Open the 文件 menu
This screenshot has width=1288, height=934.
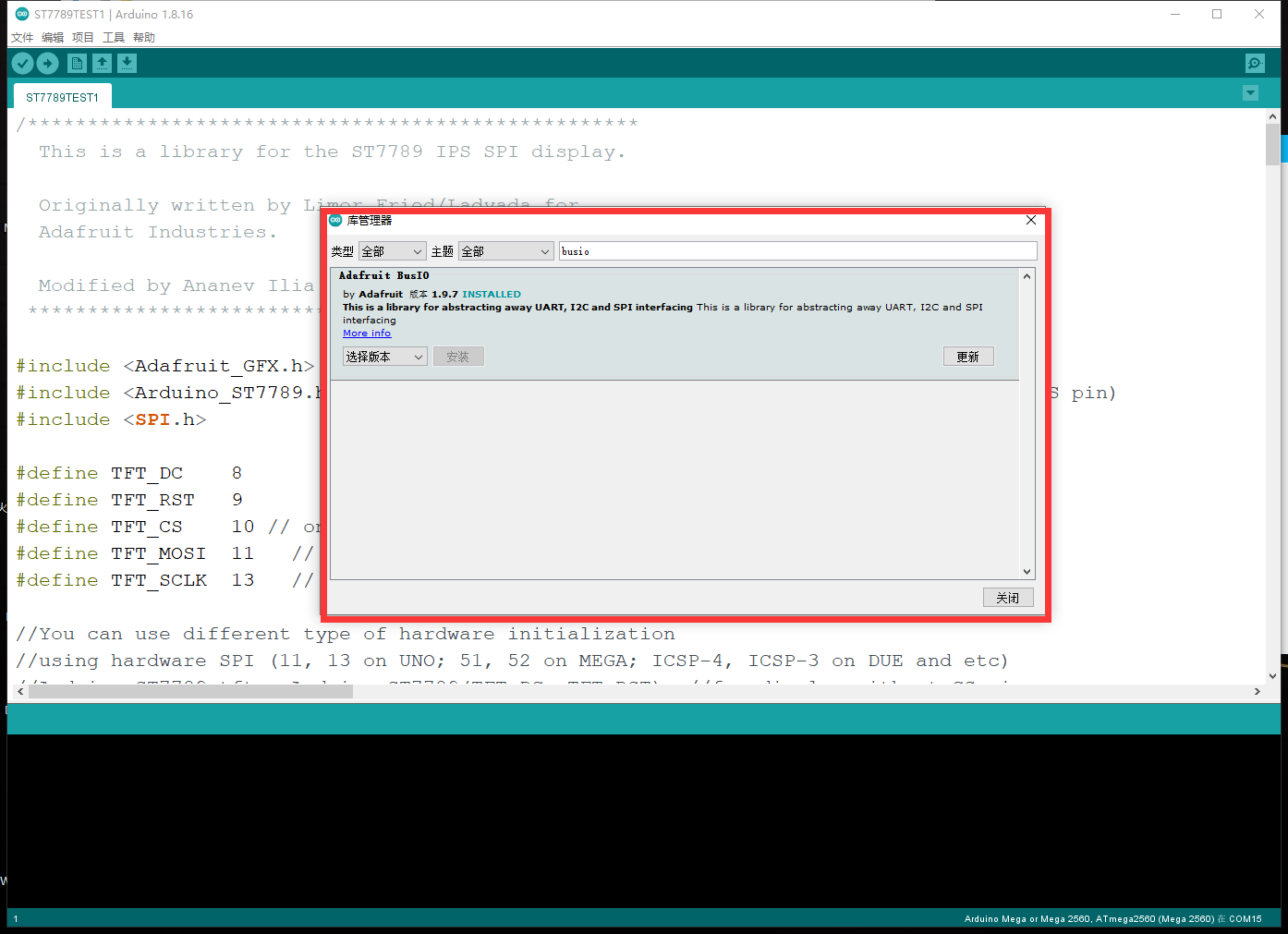click(x=22, y=38)
